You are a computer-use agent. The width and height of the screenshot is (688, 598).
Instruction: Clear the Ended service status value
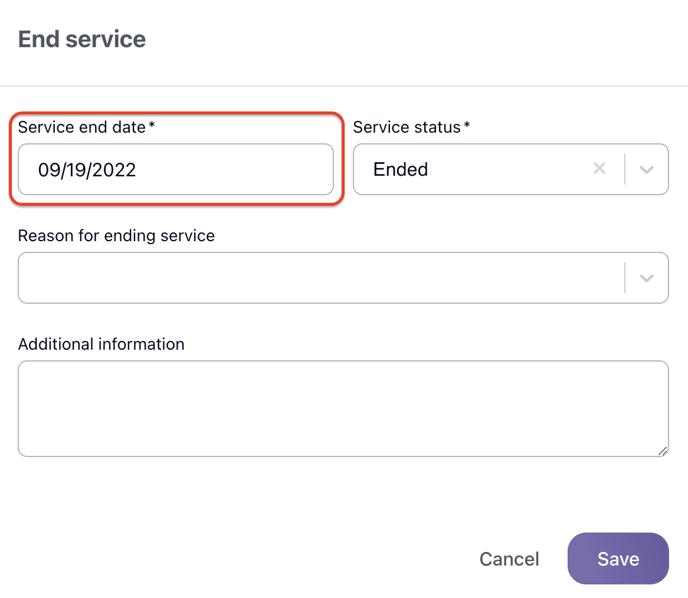(x=599, y=169)
